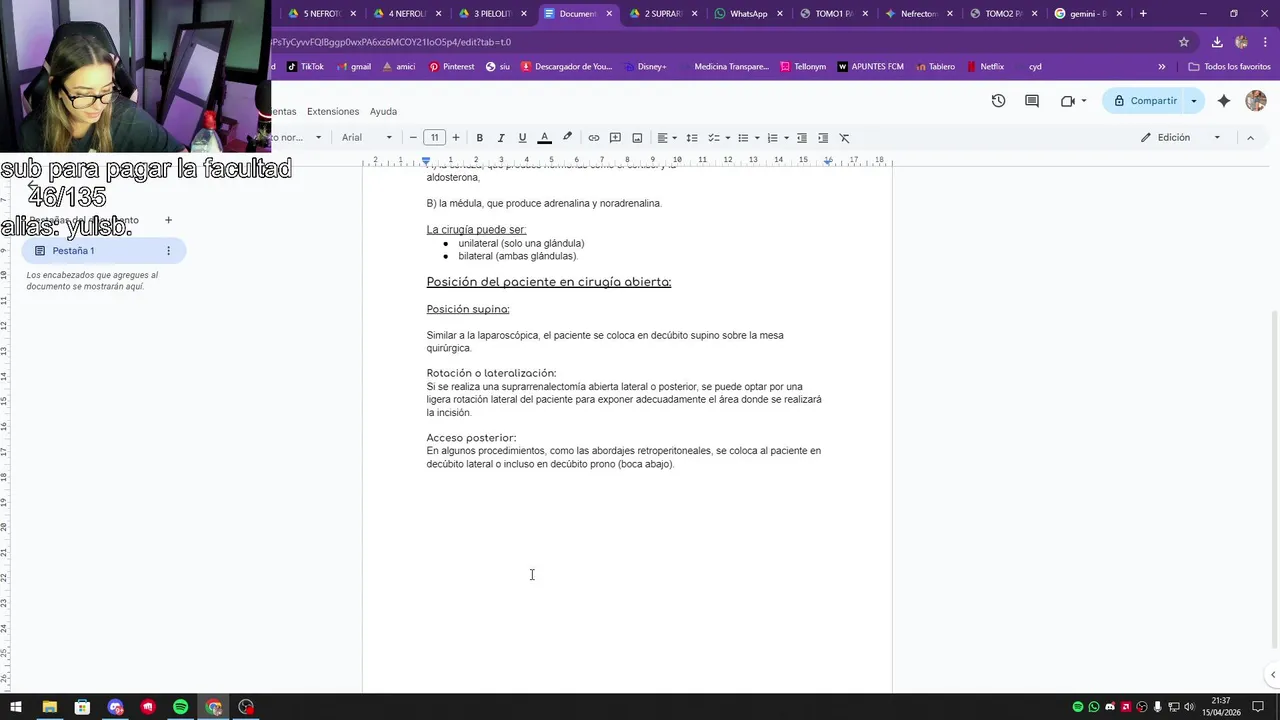The width and height of the screenshot is (1280, 720).
Task: Increase font size with plus button
Action: 456,138
